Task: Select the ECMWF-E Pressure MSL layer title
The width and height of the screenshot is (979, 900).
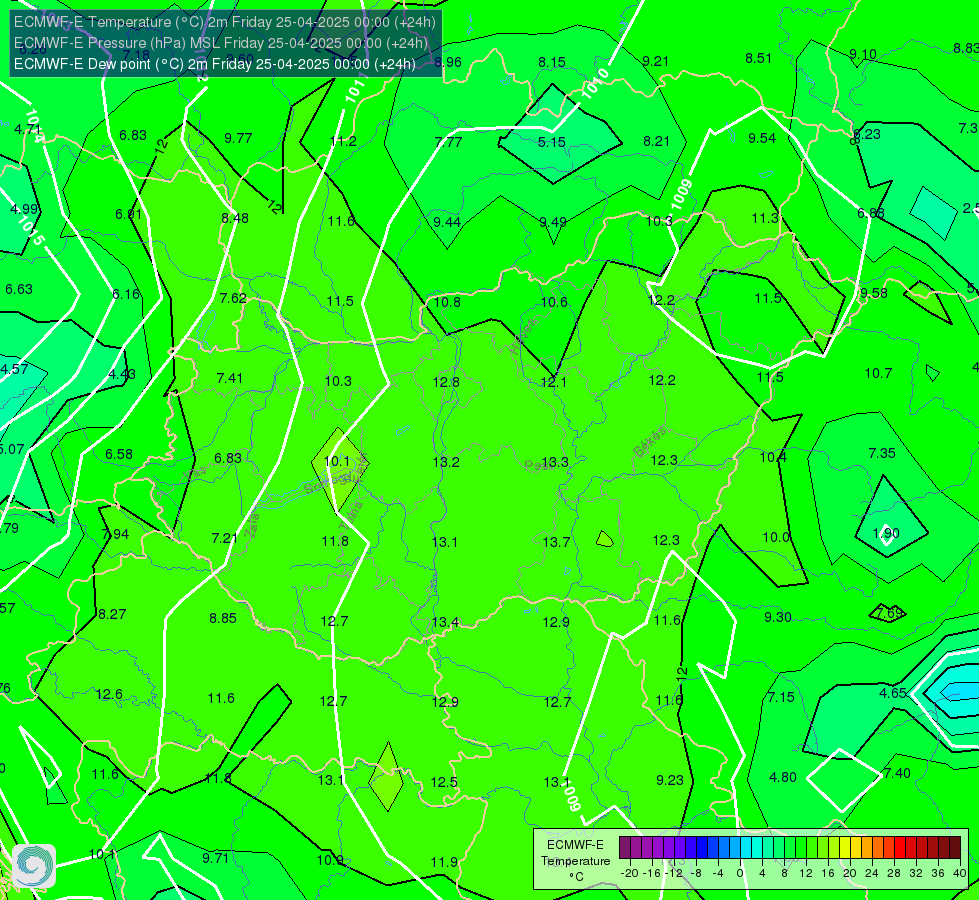Action: (221, 43)
